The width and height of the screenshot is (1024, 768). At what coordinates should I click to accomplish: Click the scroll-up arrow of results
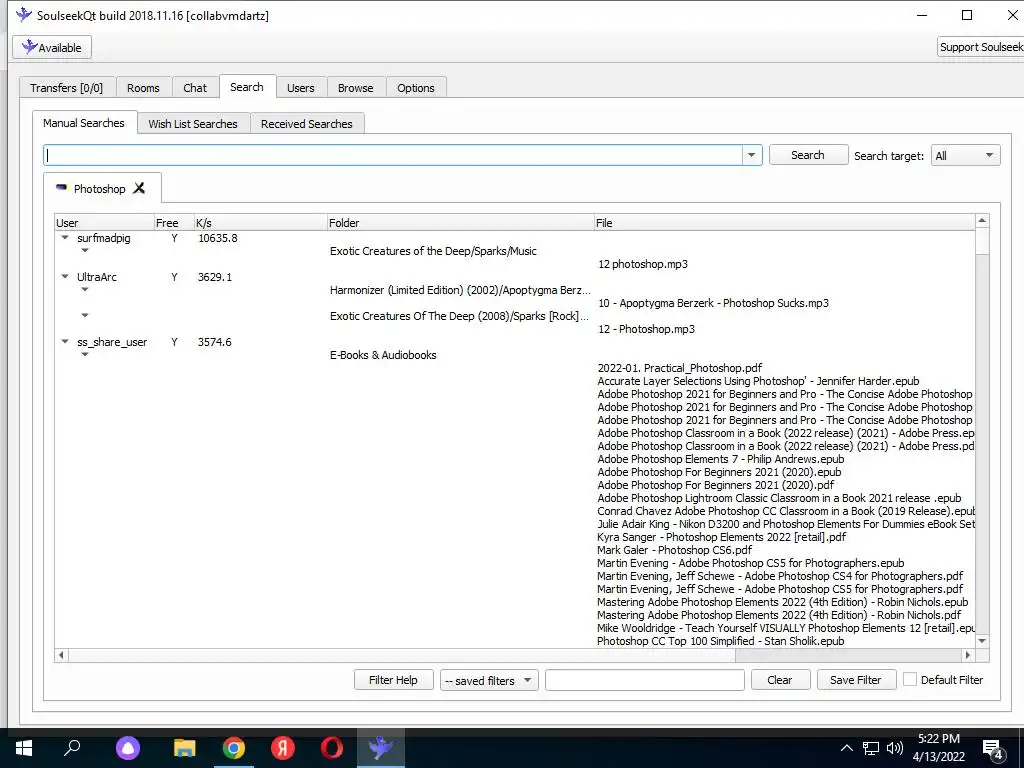pyautogui.click(x=982, y=221)
